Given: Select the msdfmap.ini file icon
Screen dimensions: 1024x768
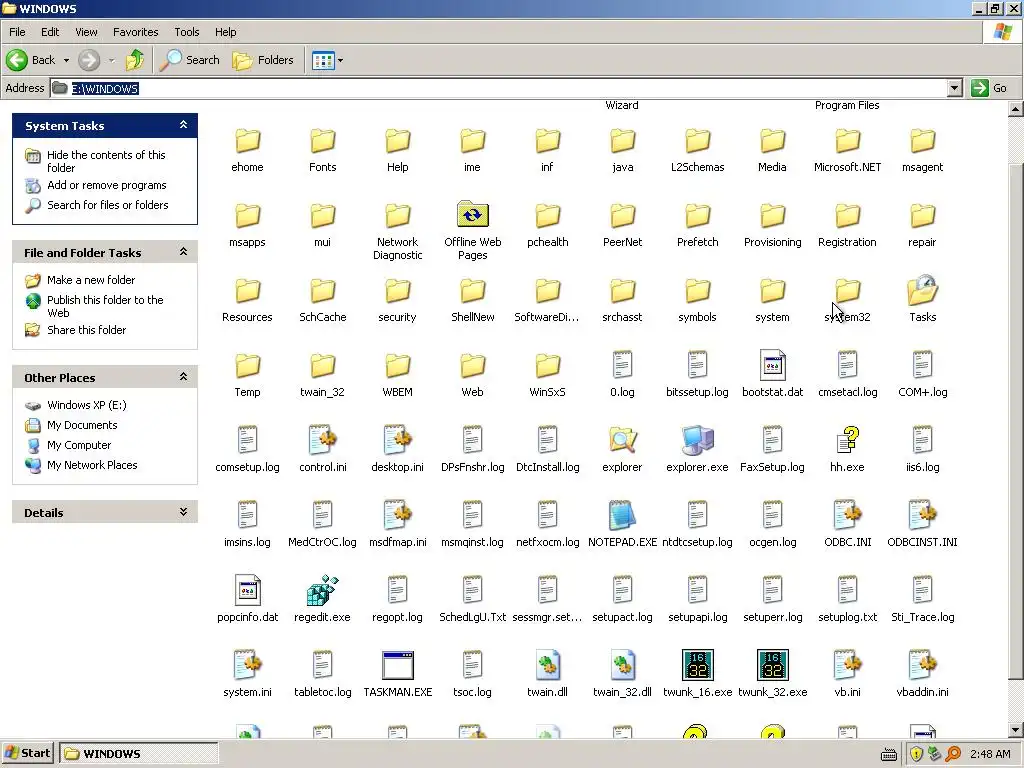Looking at the screenshot, I should point(398,515).
